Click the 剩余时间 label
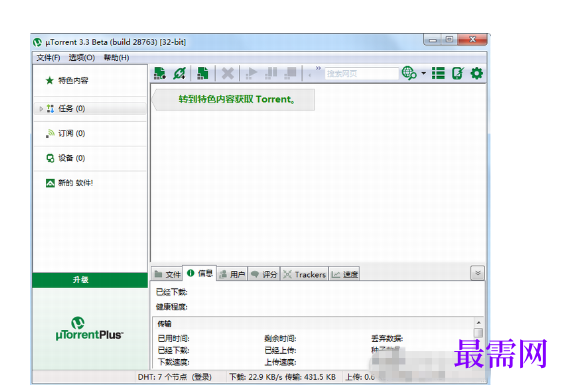Image resolution: width=566 pixels, height=385 pixels. 280,338
